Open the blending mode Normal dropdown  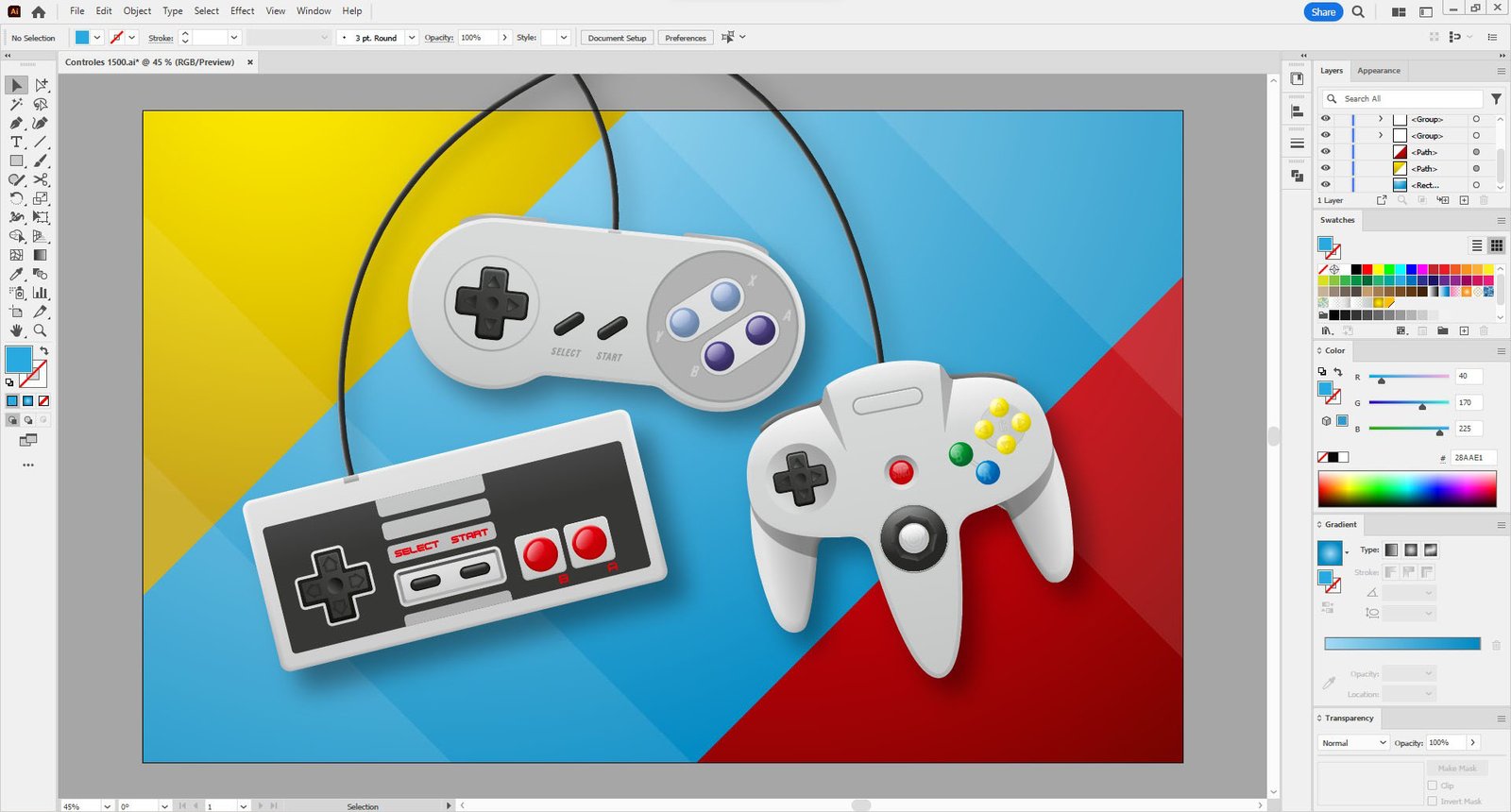point(1353,743)
